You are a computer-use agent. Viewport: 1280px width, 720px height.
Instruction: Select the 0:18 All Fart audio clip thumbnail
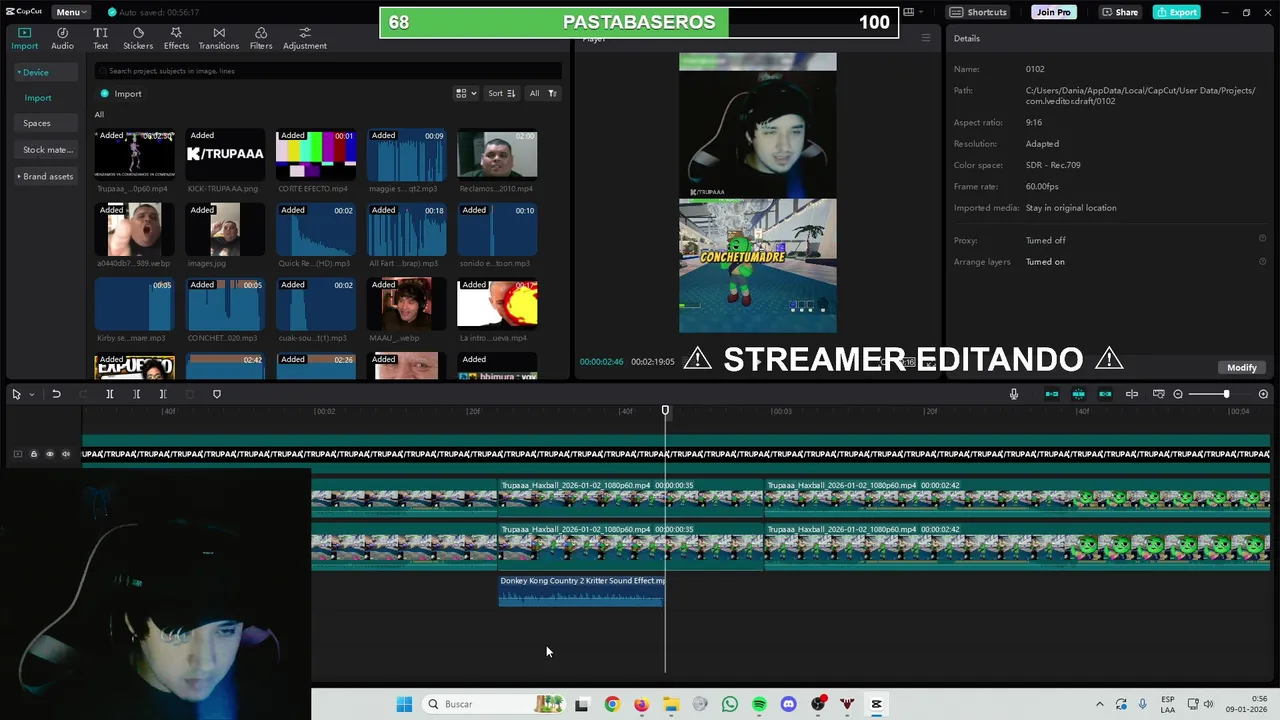pyautogui.click(x=407, y=229)
